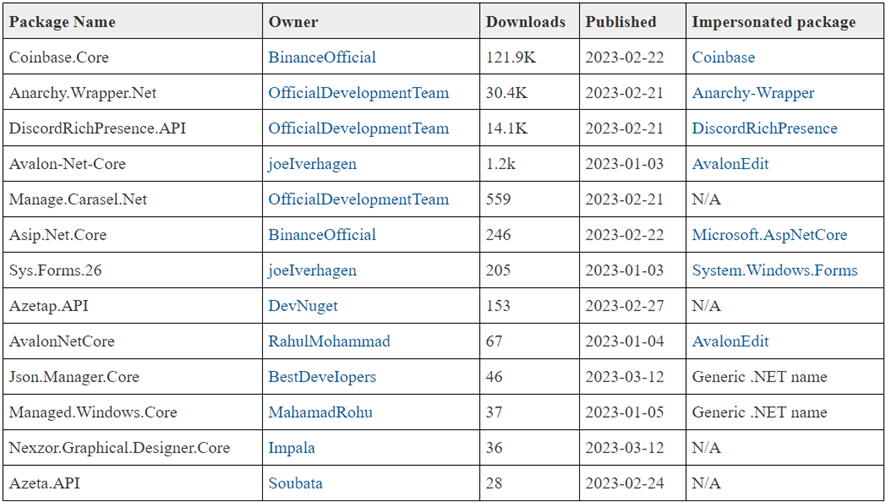
Task: Open the Coinbase impersonated package link
Action: [x=723, y=58]
